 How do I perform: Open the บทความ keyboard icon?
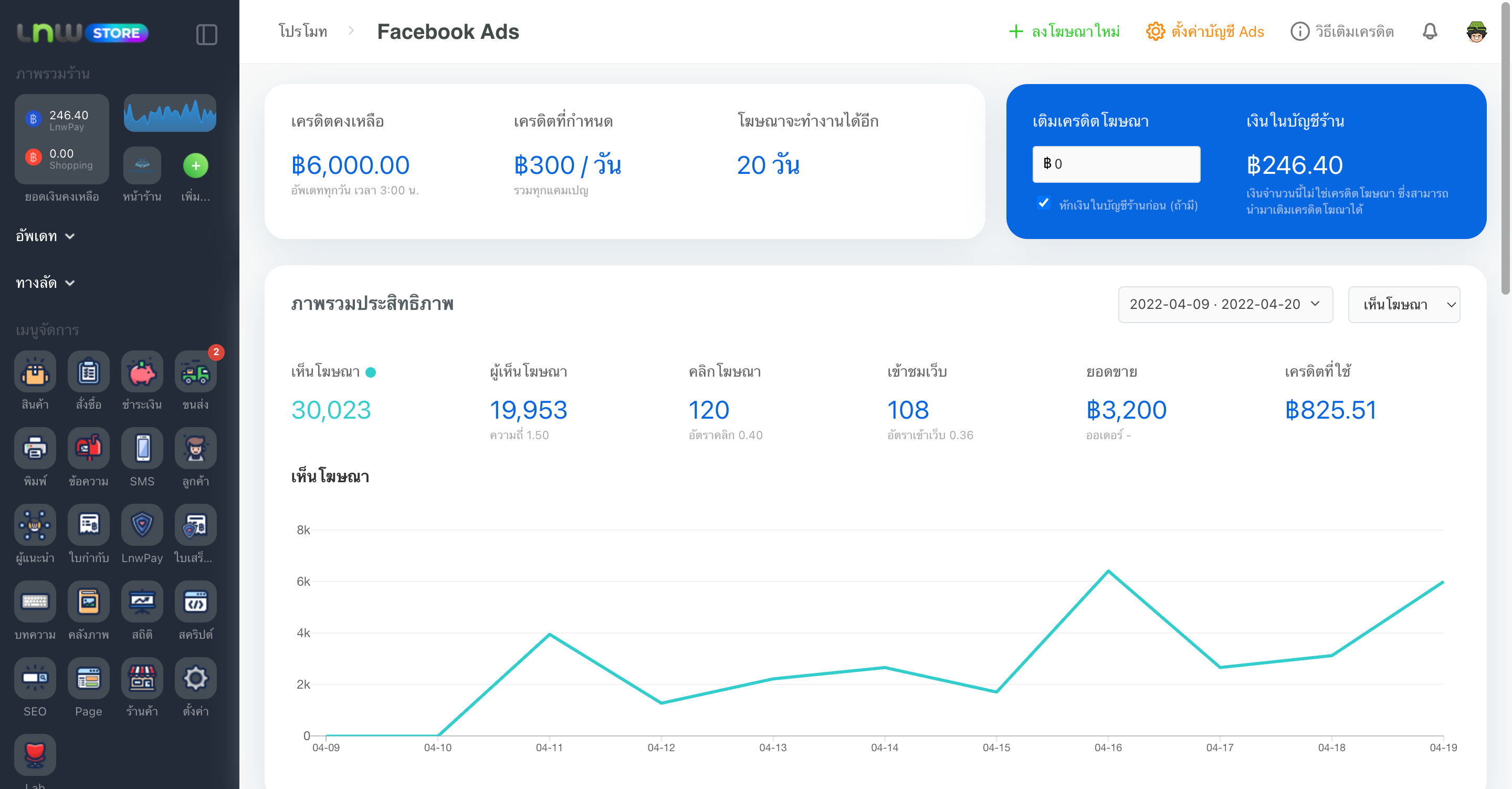pyautogui.click(x=35, y=601)
